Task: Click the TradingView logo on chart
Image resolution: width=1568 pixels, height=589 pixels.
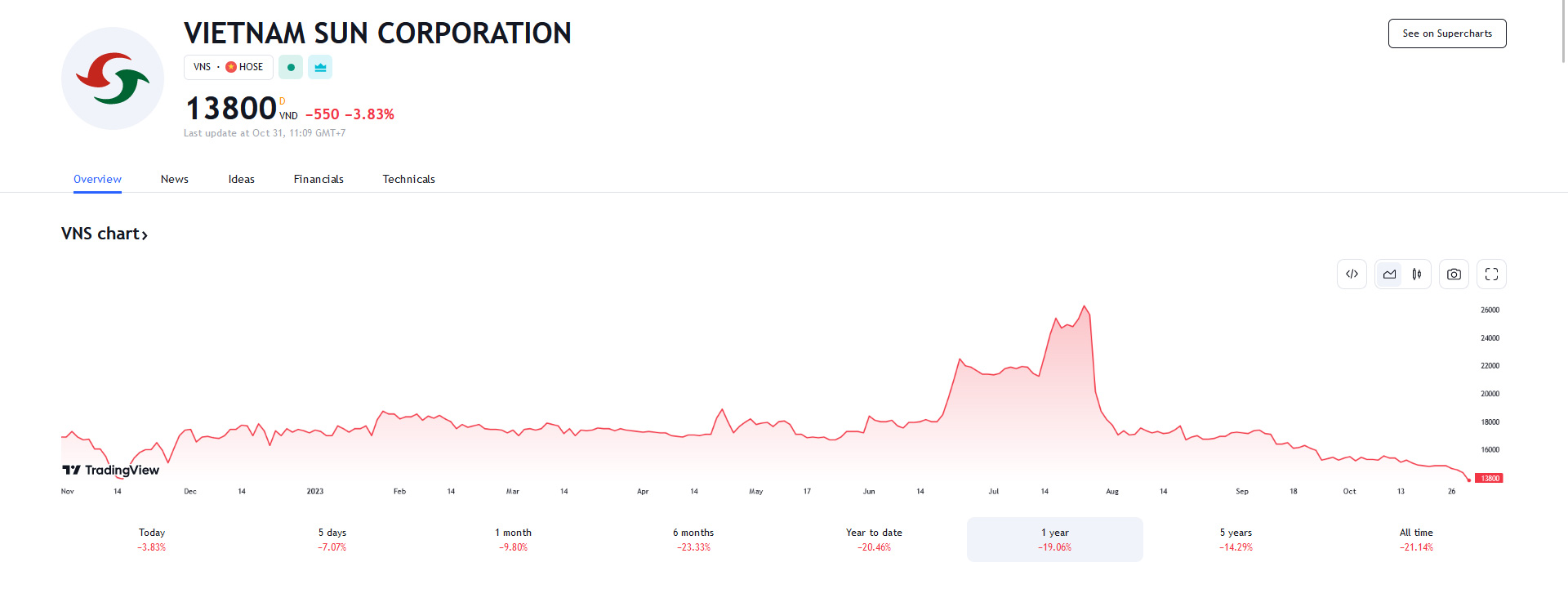Action: point(111,470)
